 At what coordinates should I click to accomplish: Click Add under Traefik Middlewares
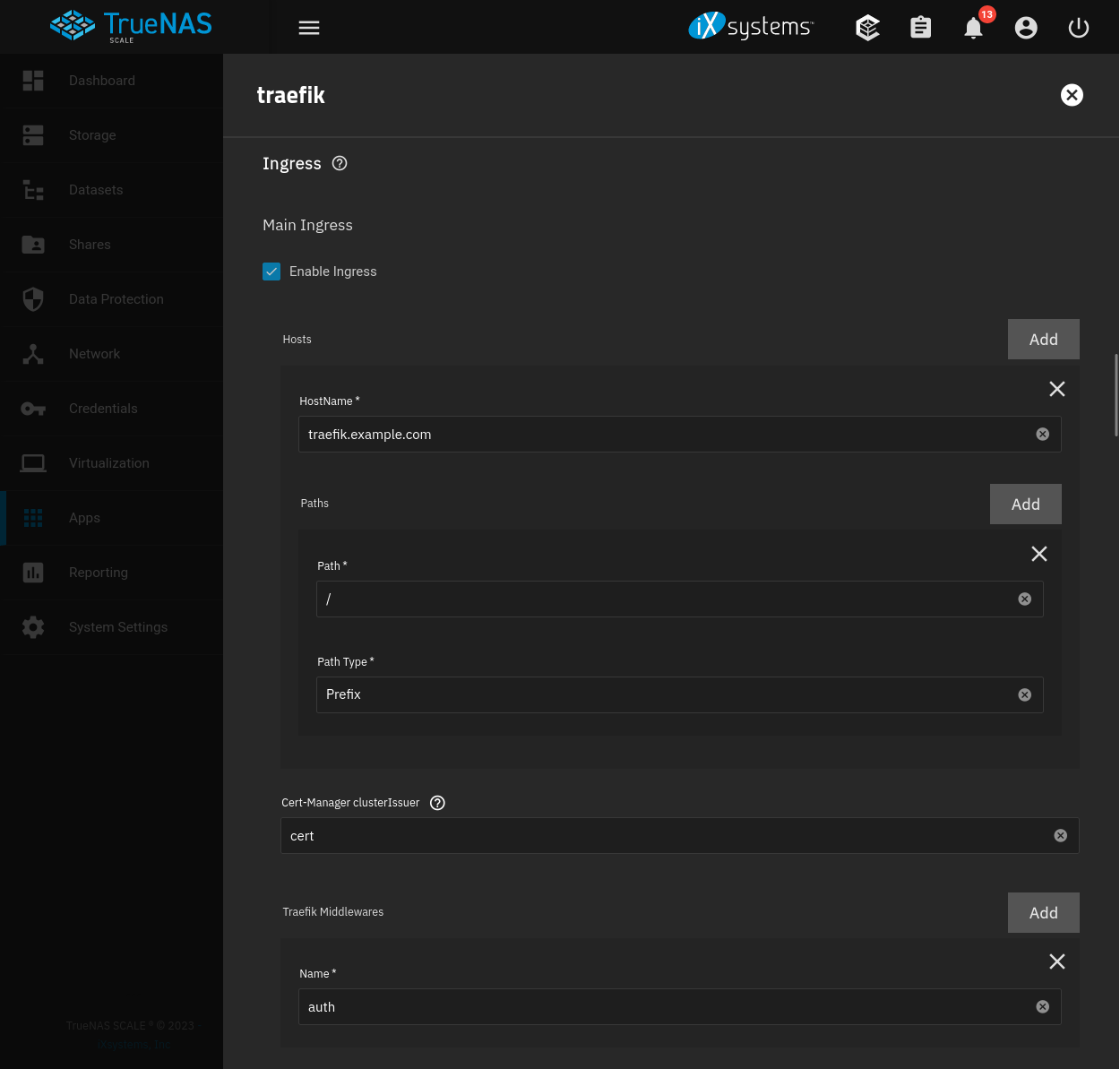coord(1043,912)
